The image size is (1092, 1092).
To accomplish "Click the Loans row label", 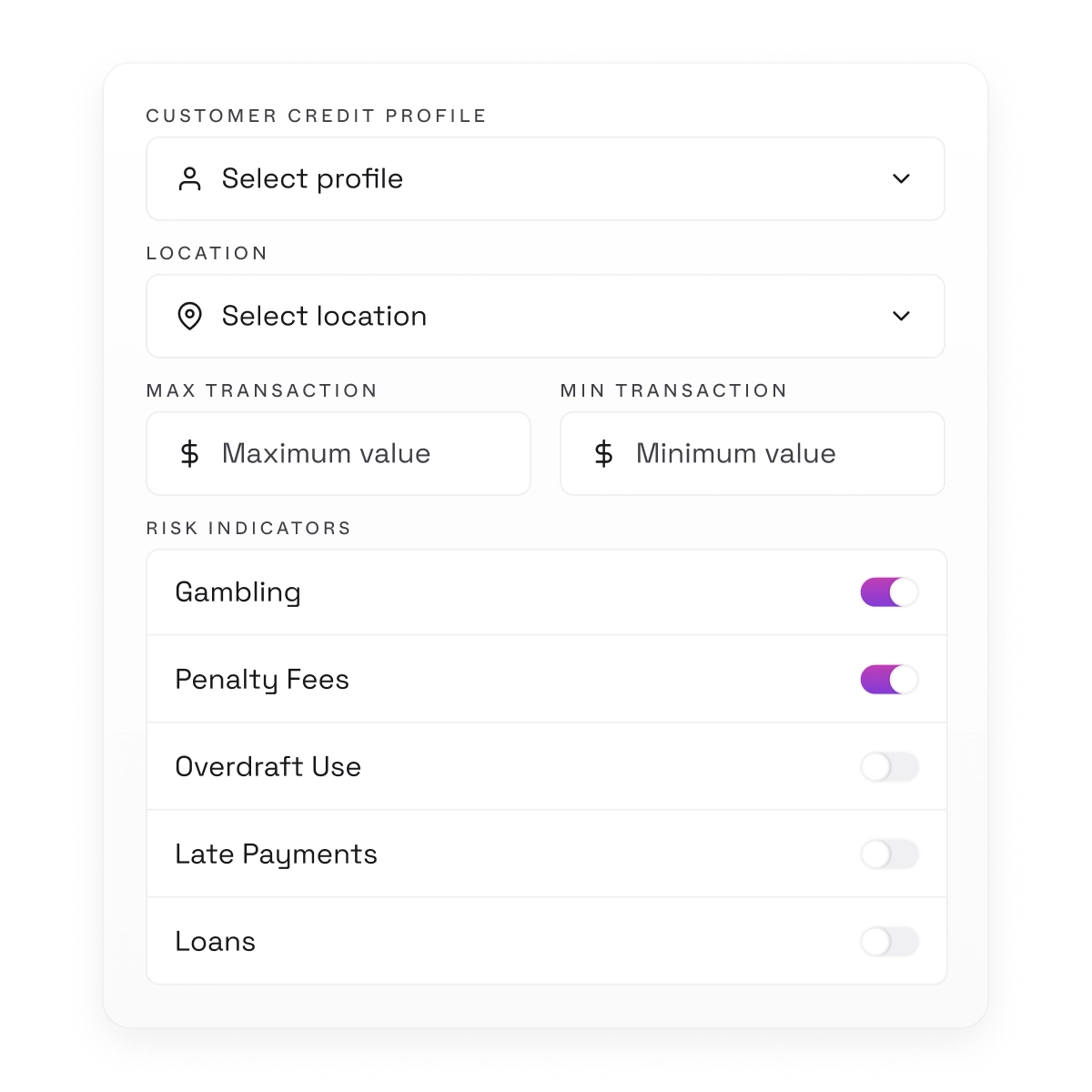I will [215, 942].
